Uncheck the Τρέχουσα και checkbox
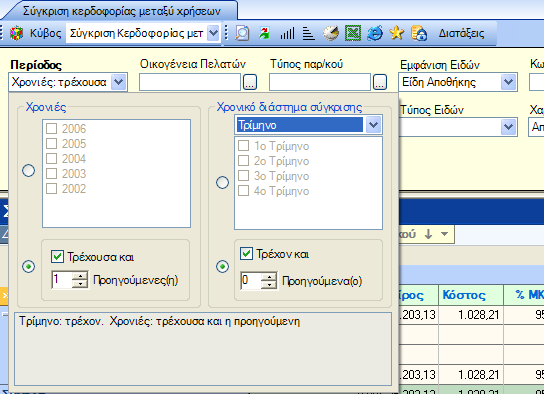This screenshot has width=544, height=394. point(57,257)
